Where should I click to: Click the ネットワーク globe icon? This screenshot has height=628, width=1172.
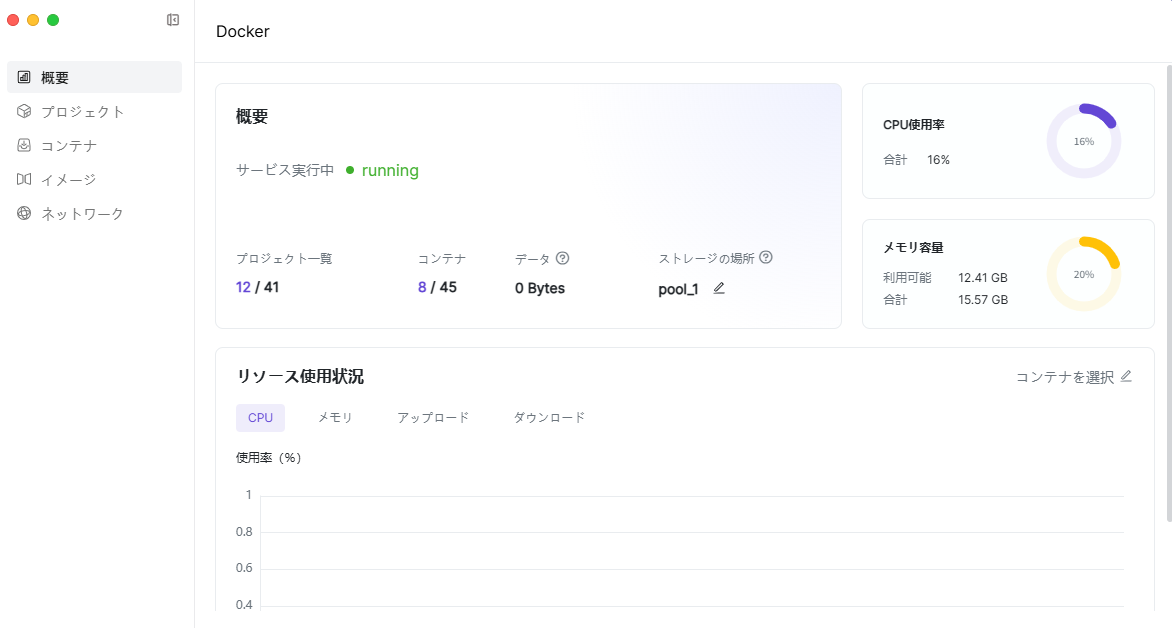(24, 213)
